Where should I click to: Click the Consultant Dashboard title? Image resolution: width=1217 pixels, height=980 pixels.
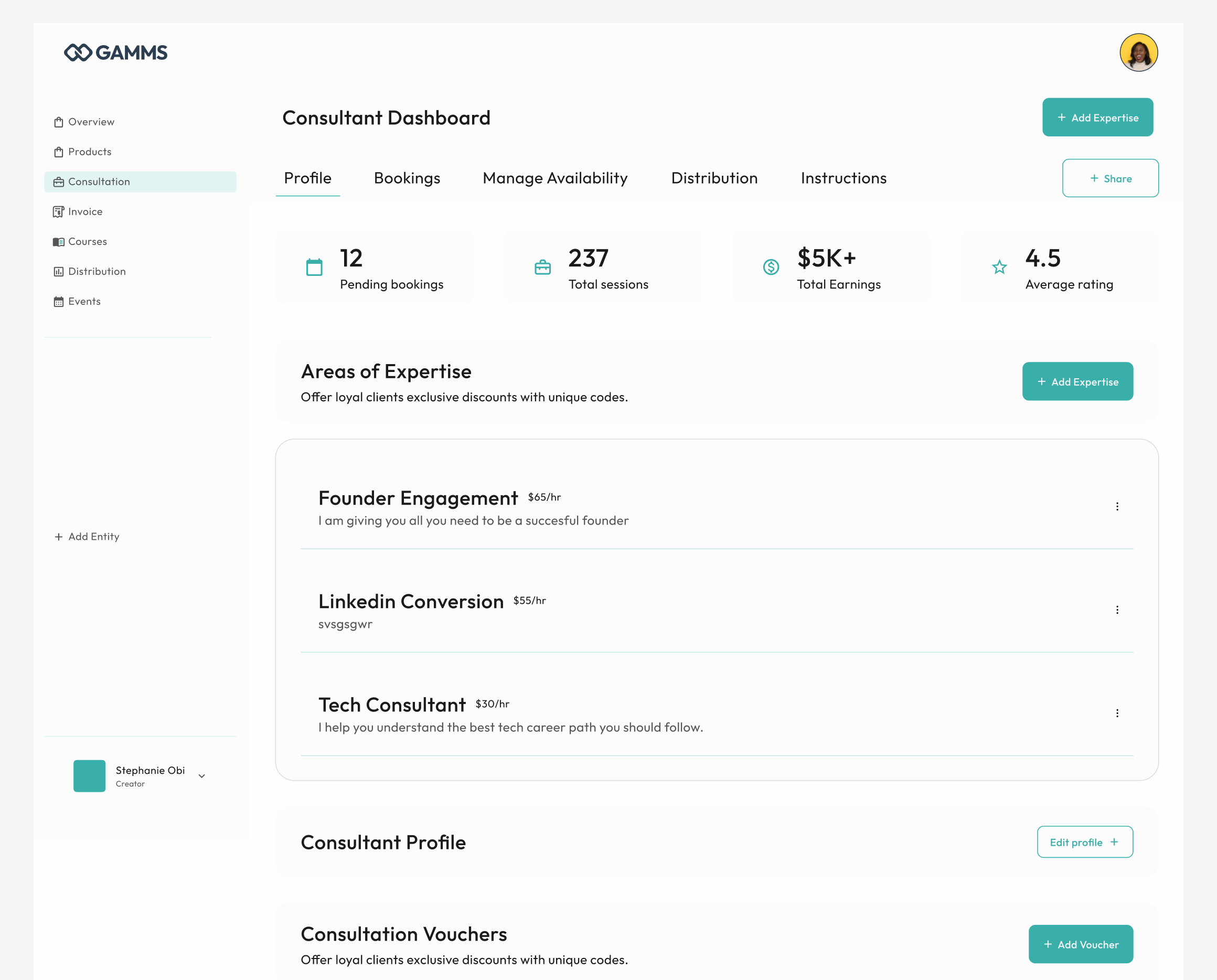[386, 118]
